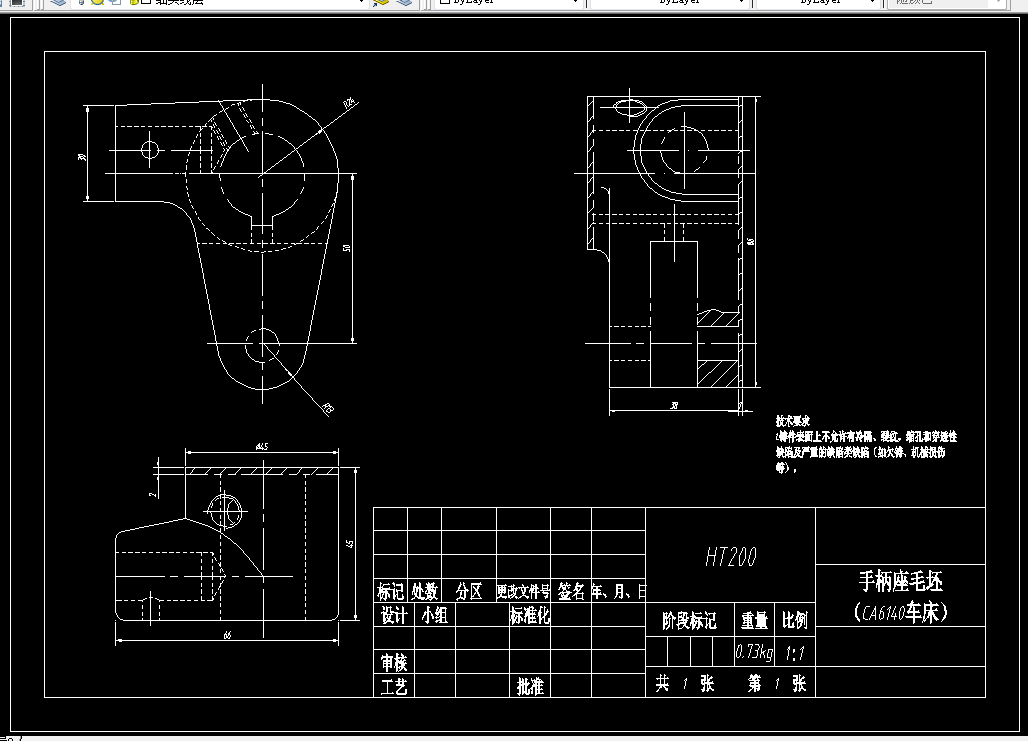Select the 66 width dimension text
Image resolution: width=1028 pixels, height=741 pixels.
pyautogui.click(x=227, y=635)
